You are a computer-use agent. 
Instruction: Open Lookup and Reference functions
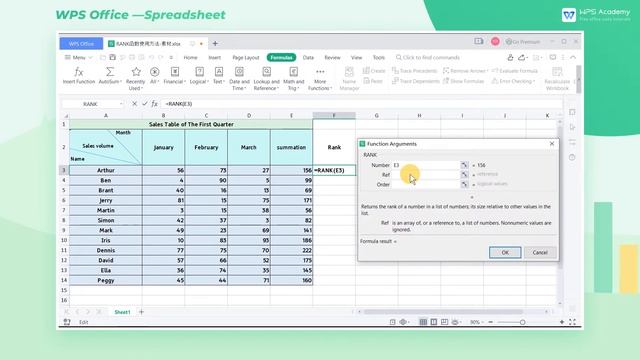267,79
